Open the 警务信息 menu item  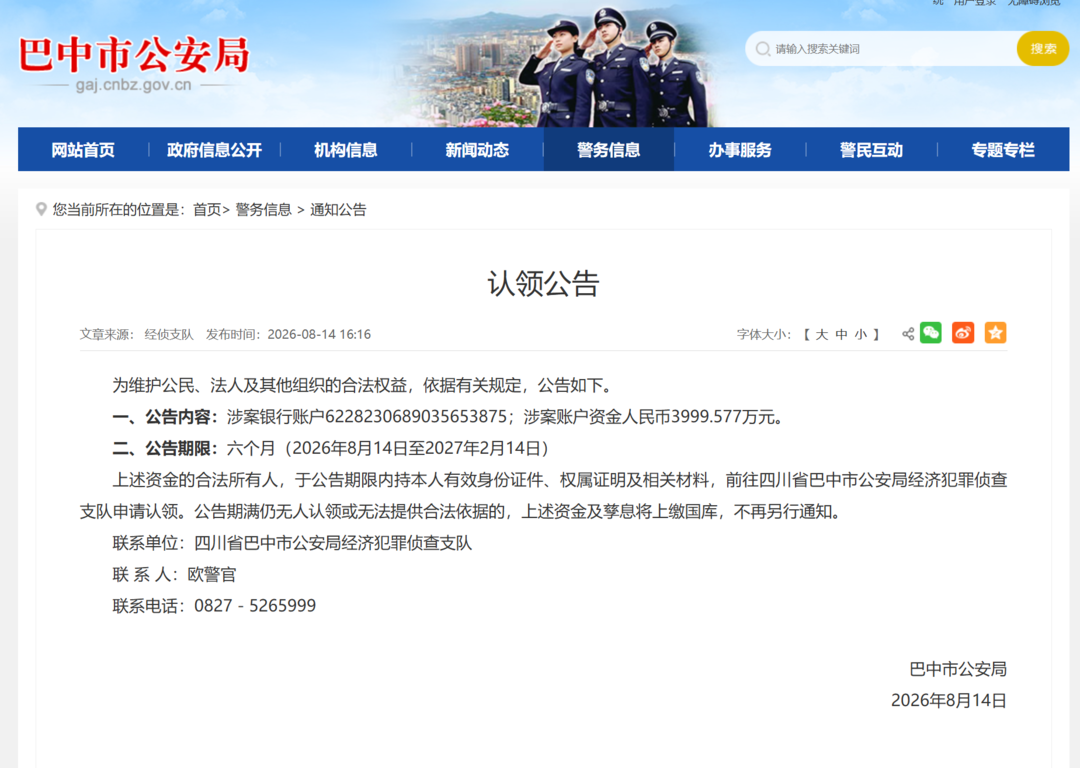coord(609,149)
